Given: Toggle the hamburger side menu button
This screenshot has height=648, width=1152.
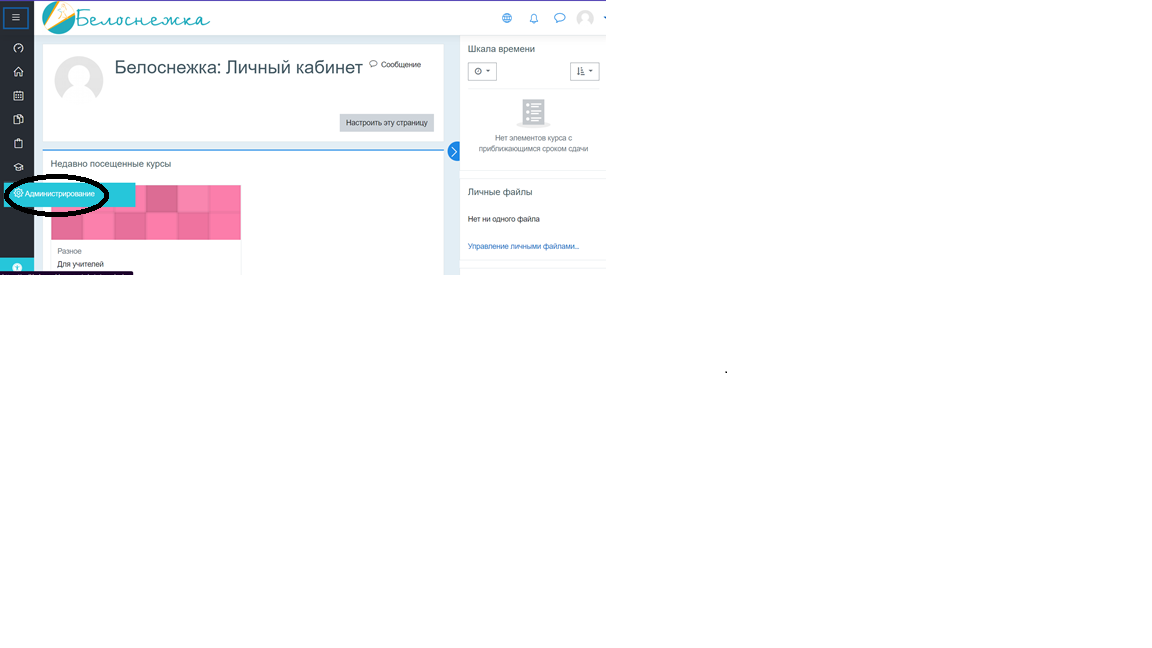Looking at the screenshot, I should 16,17.
